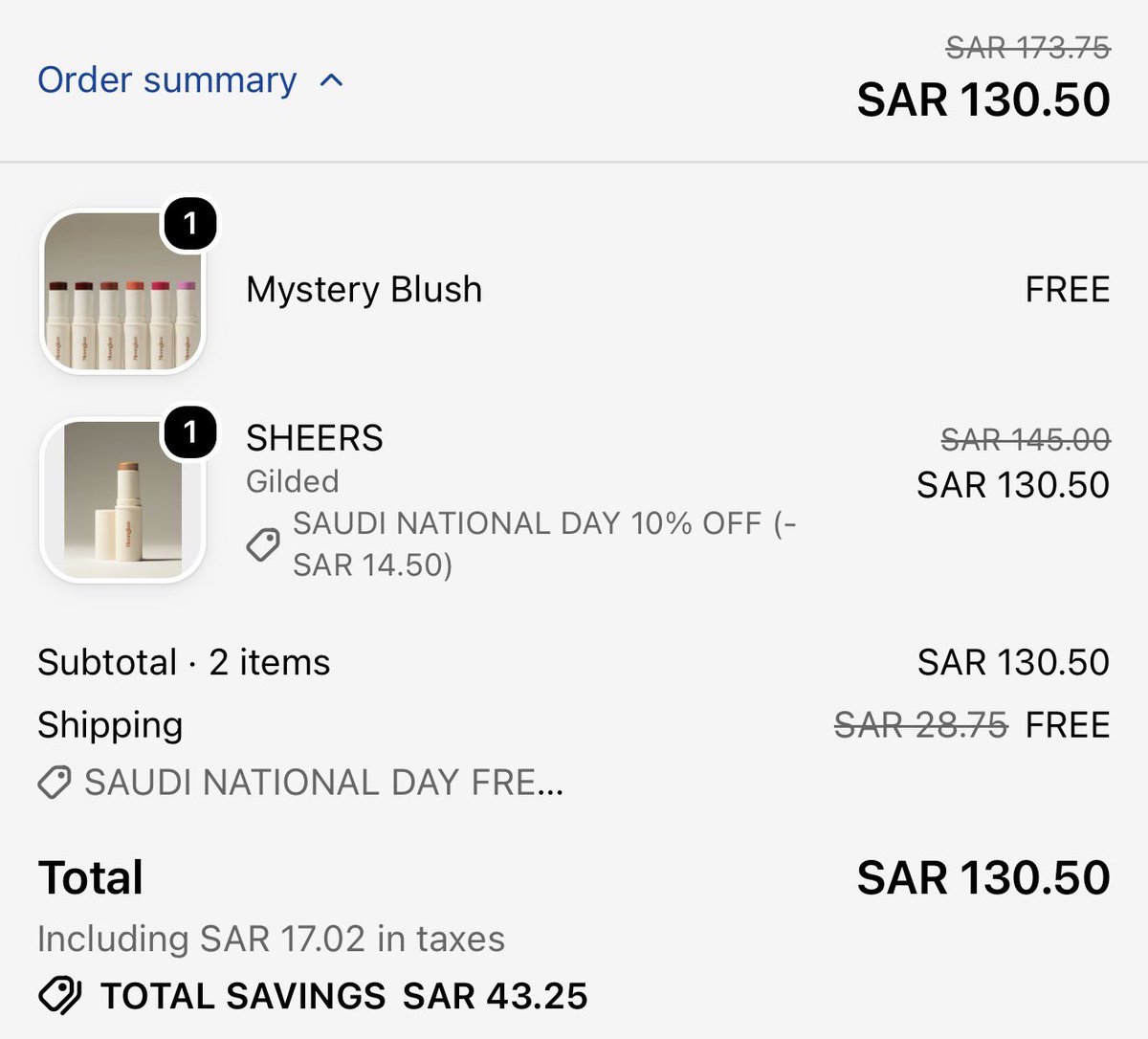Screen dimensions: 1148x1039
Task: Click shipping discount tag icon
Action: 55,783
